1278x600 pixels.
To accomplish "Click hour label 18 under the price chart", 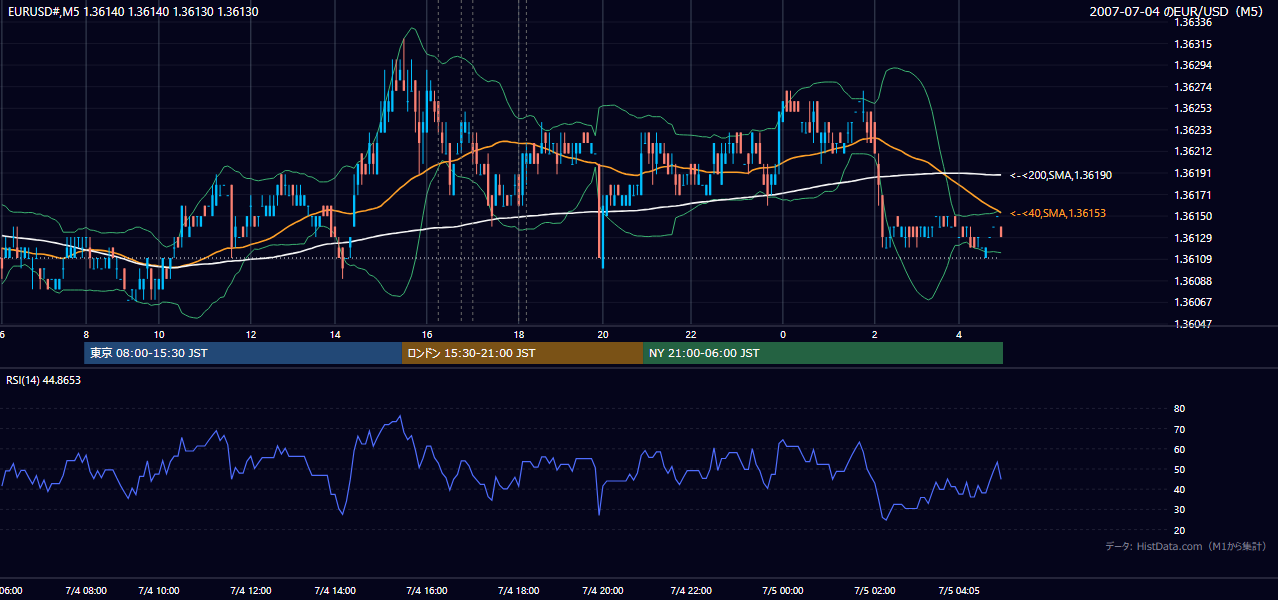I will 519,334.
